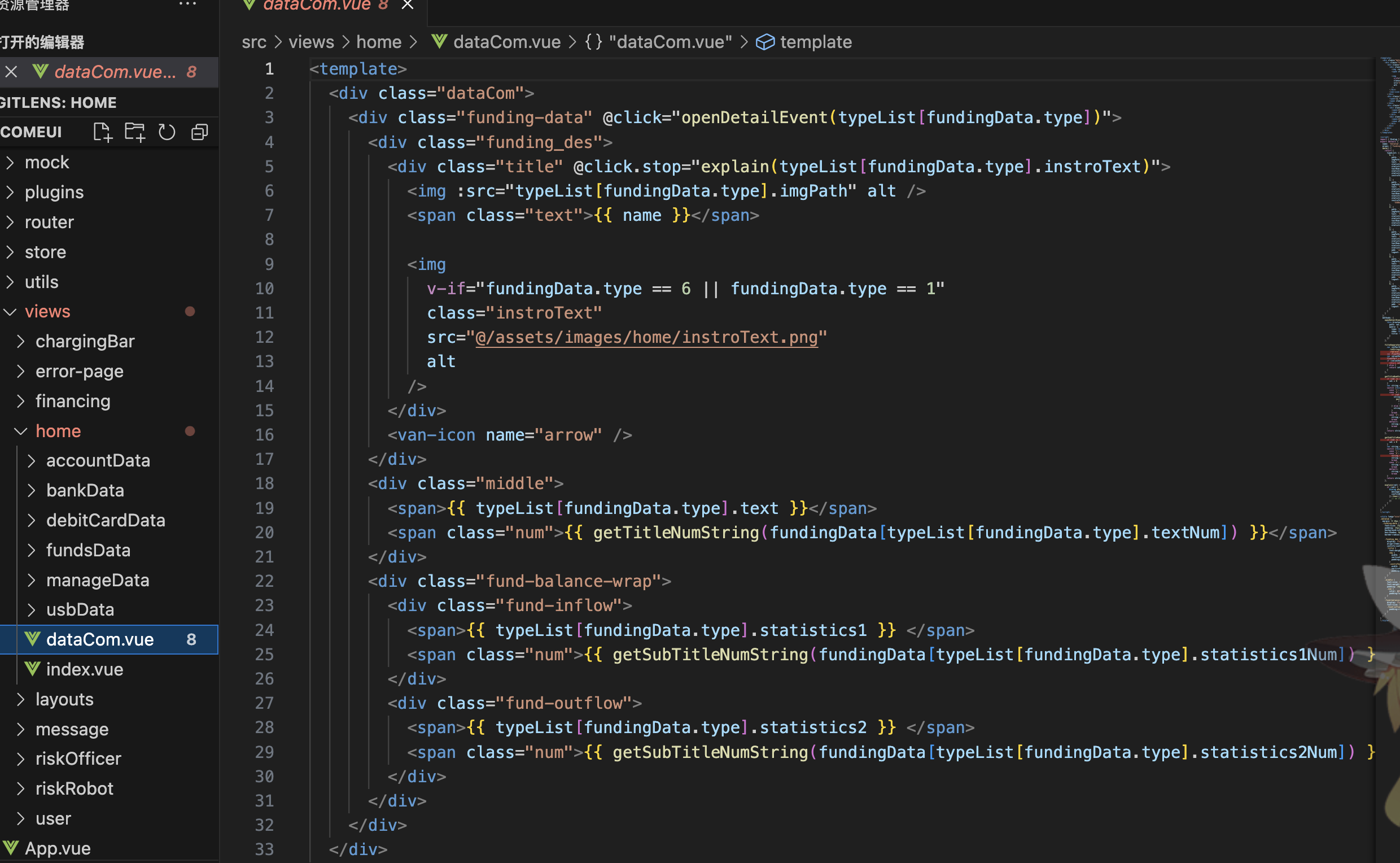The width and height of the screenshot is (1400, 863).
Task: Open App.vue in the file tree
Action: 109,848
